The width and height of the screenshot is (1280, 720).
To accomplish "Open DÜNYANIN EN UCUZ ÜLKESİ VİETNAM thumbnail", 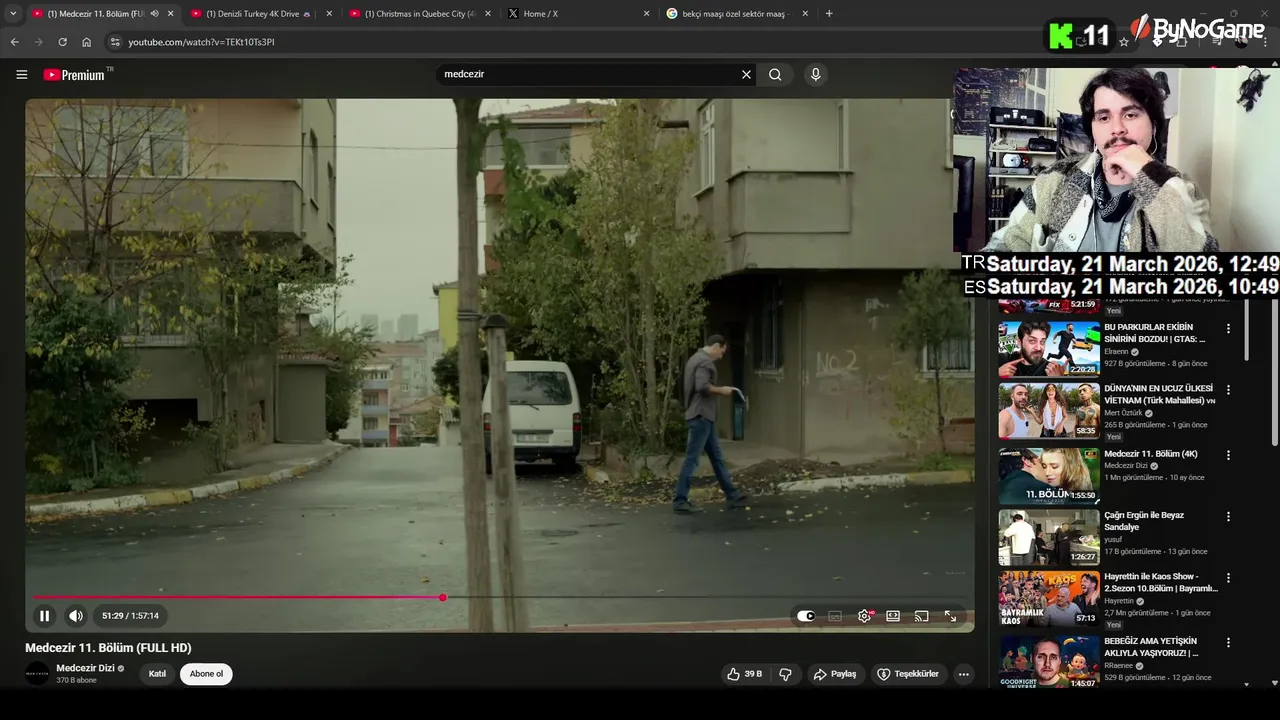I will pos(1048,410).
